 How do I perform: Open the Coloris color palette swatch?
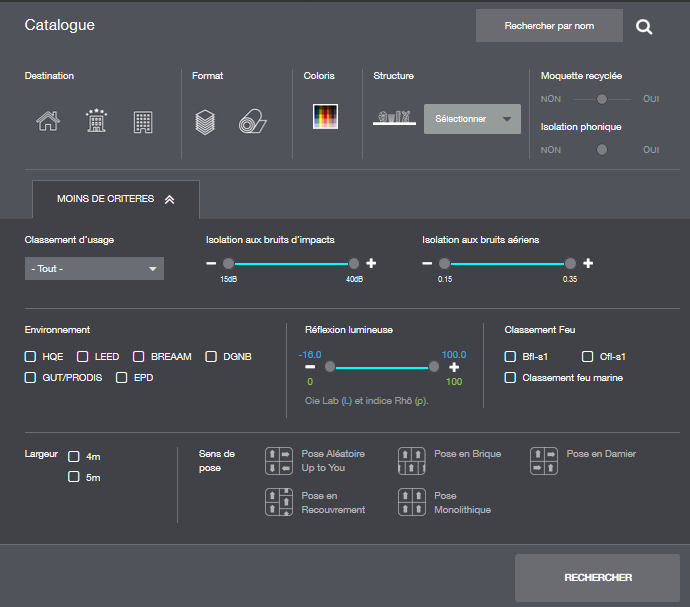tap(325, 116)
